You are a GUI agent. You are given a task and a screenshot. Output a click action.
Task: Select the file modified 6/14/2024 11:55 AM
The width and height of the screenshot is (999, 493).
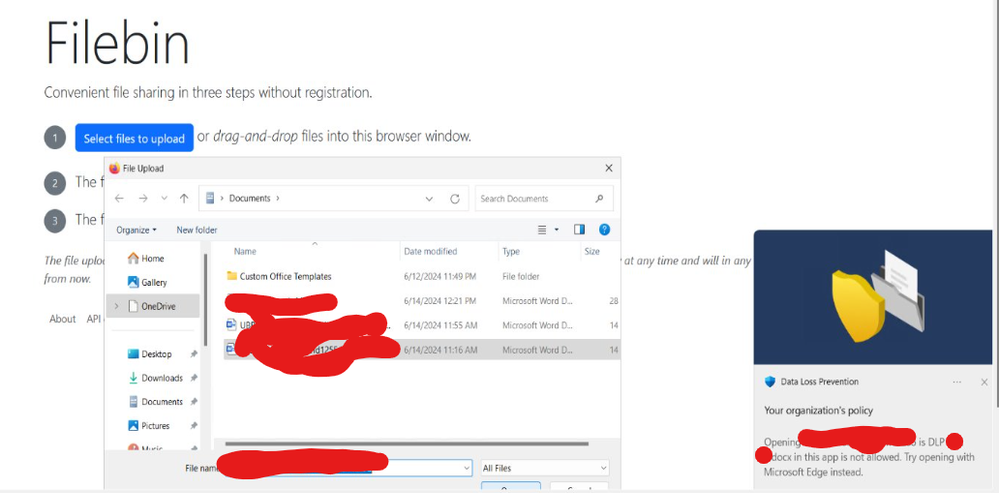[420, 325]
